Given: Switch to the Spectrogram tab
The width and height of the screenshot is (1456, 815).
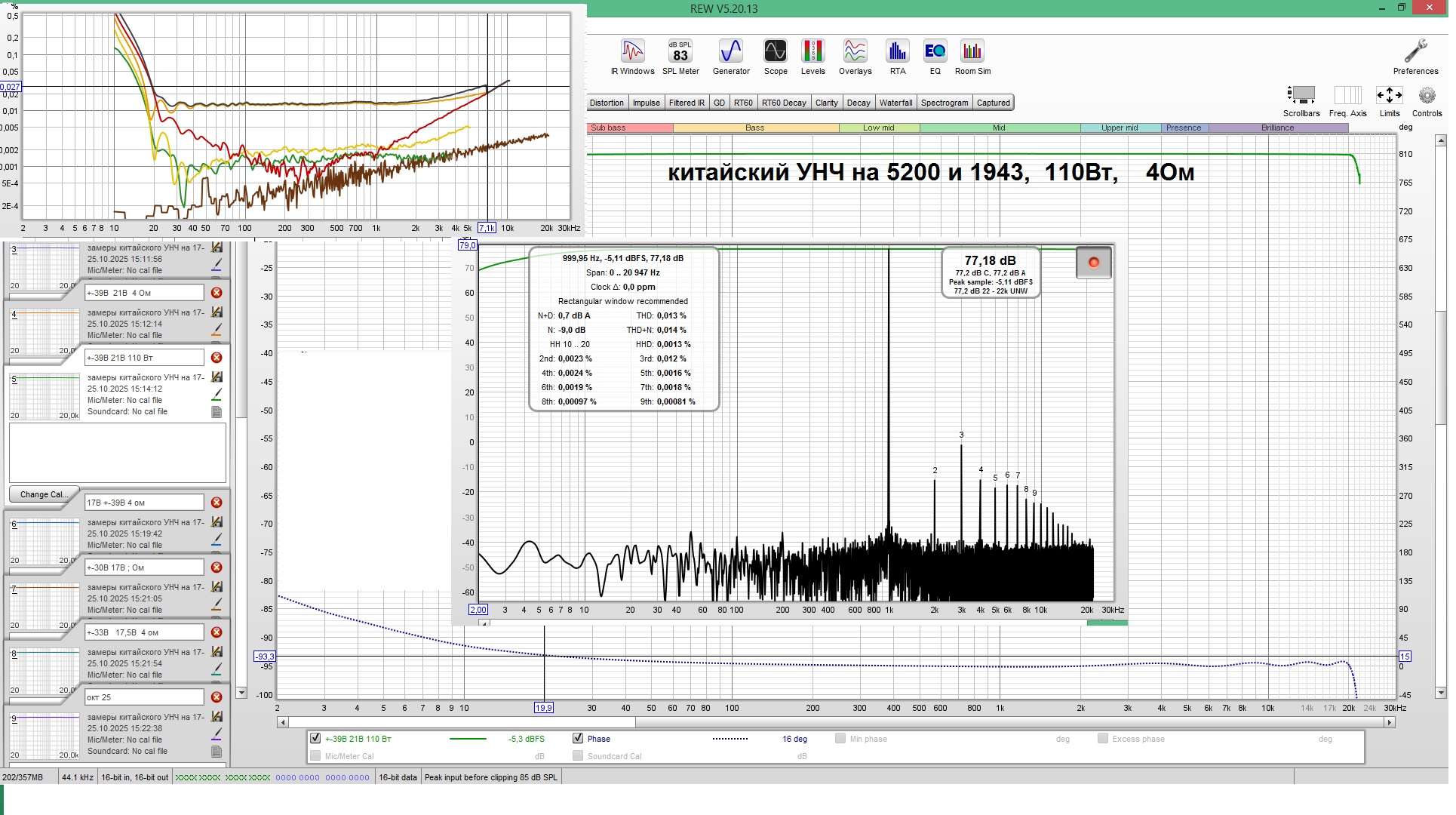Looking at the screenshot, I should [x=944, y=103].
